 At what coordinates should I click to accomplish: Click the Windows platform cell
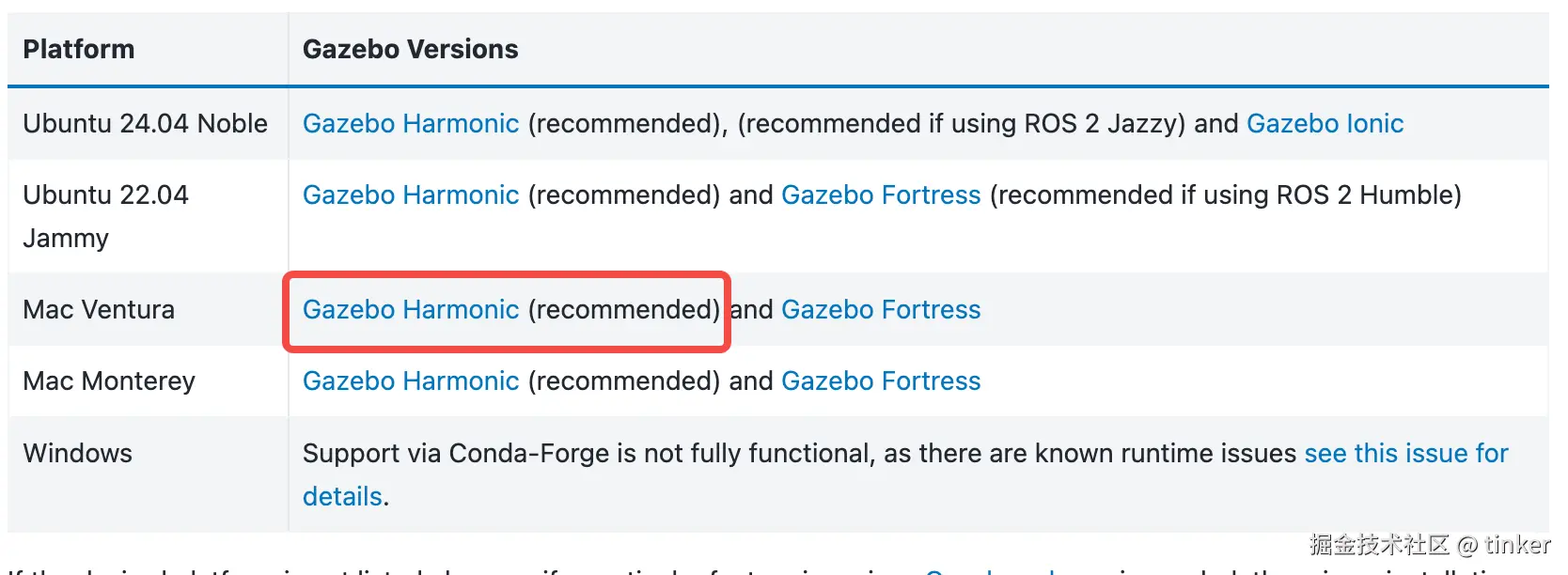[x=77, y=453]
